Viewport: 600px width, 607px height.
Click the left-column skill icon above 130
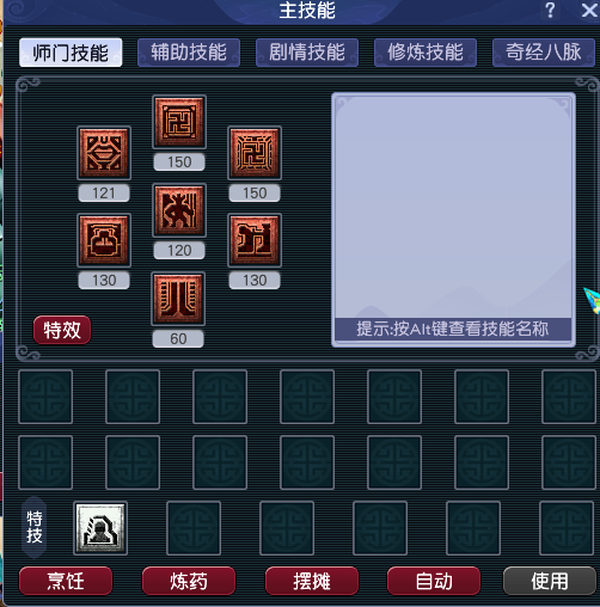[x=104, y=240]
